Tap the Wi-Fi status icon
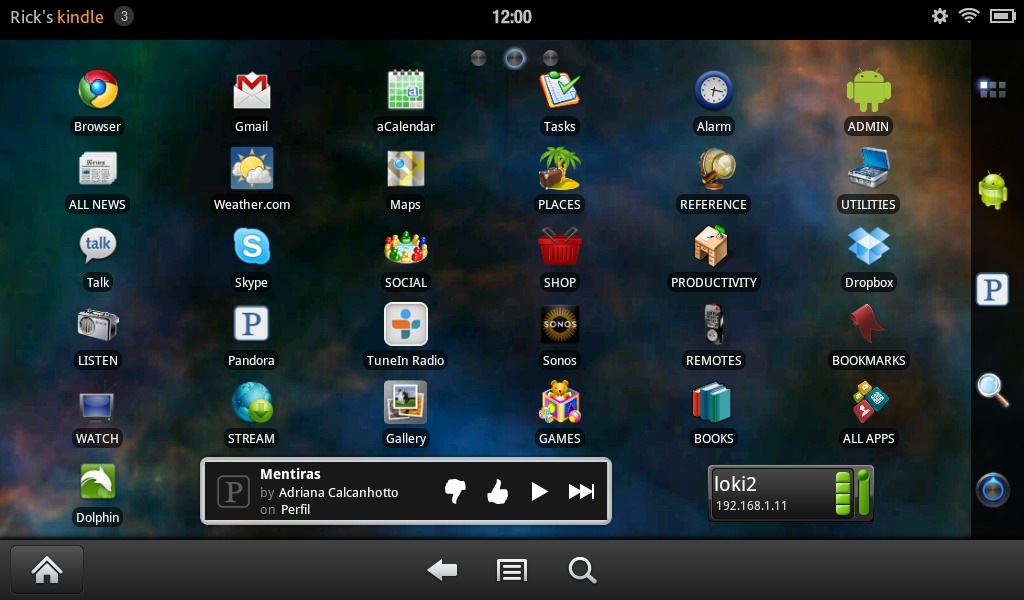The image size is (1024, 600). point(969,16)
